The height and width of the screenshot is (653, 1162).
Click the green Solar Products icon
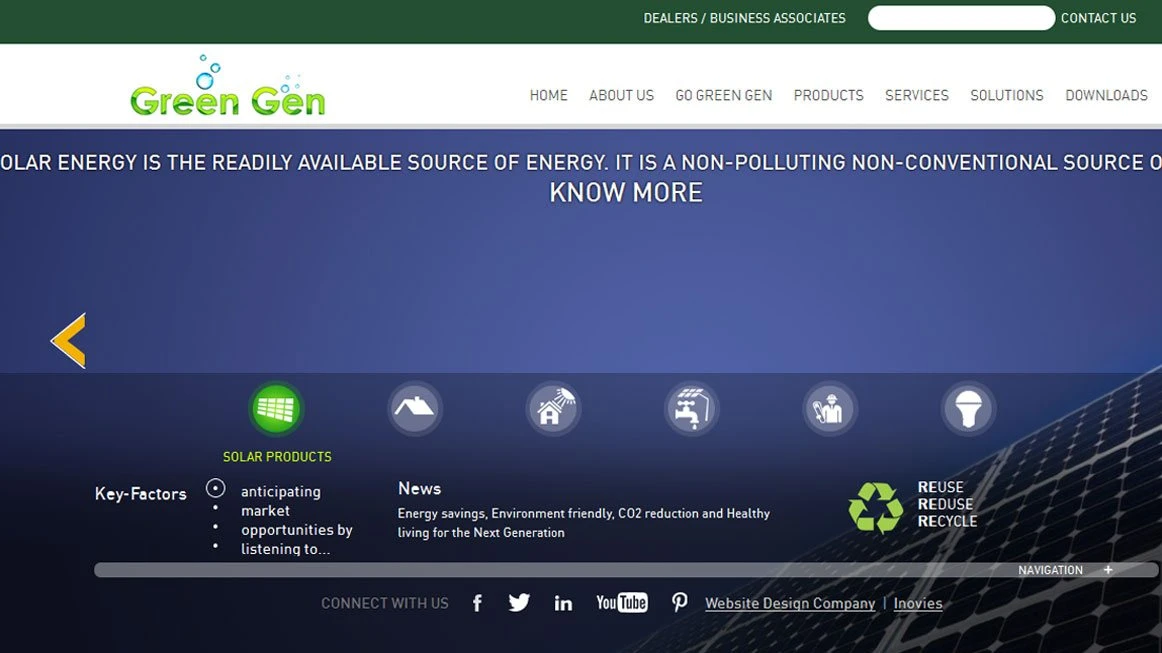tap(276, 409)
